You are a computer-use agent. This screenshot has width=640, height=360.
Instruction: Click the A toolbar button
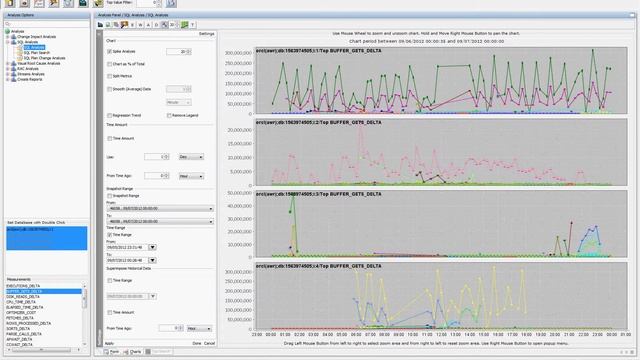pyautogui.click(x=148, y=25)
